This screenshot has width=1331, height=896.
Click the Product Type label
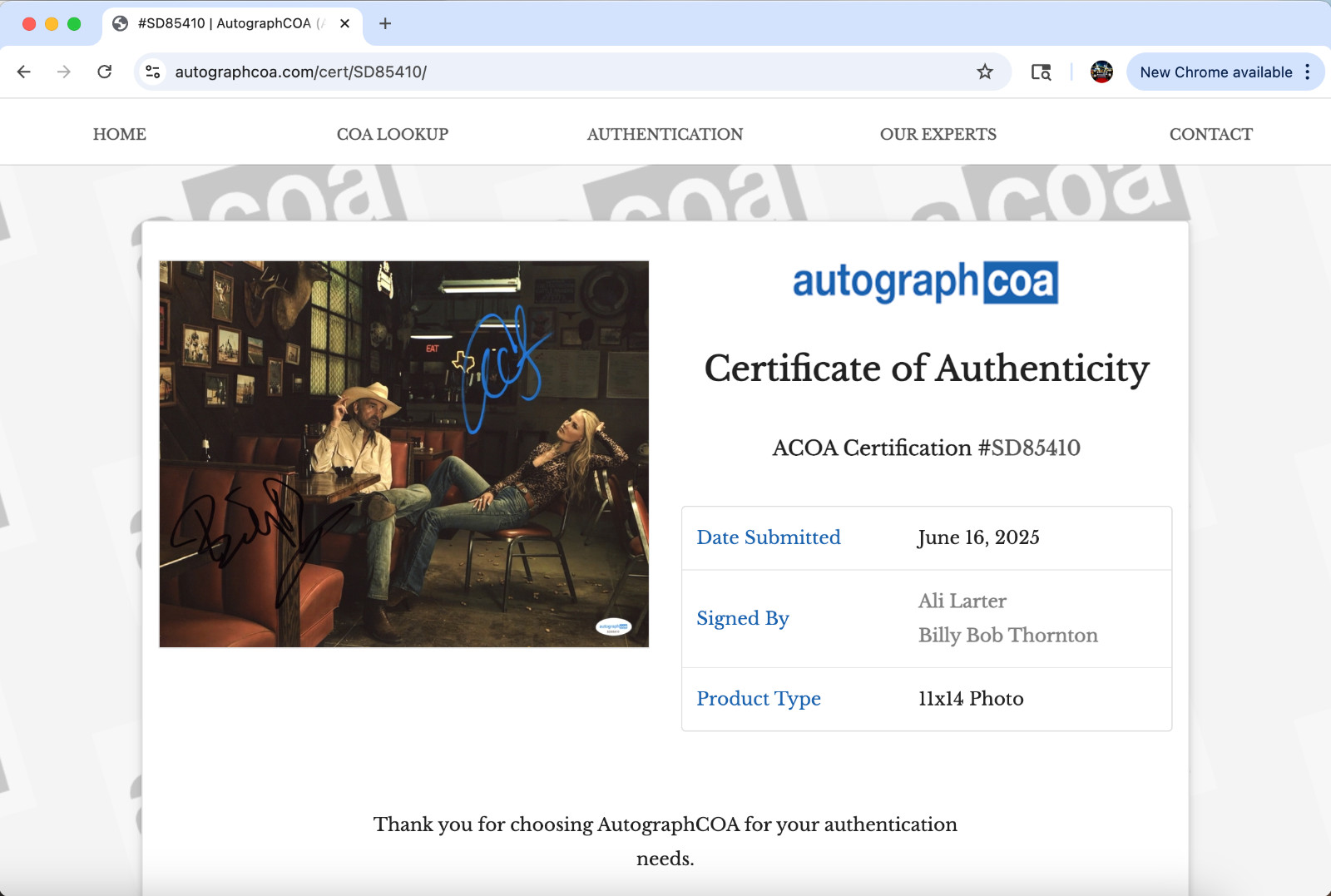click(759, 699)
